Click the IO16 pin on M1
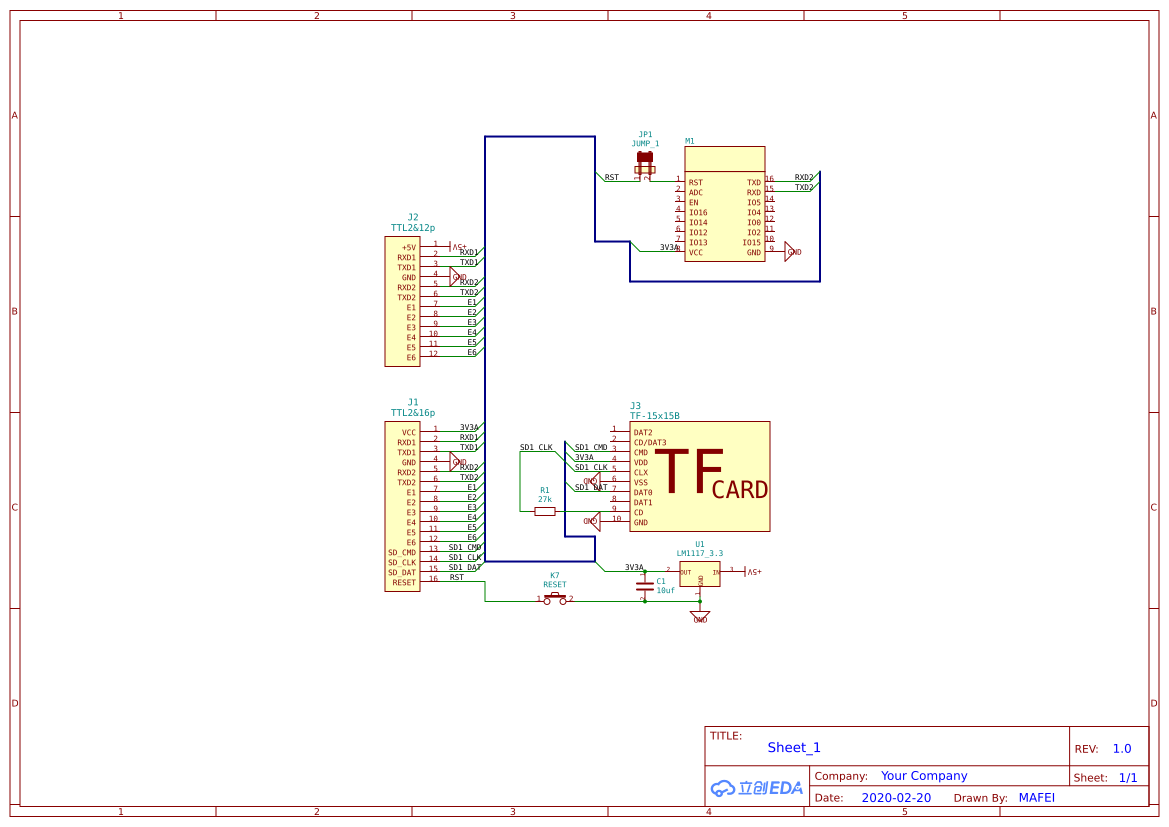Image resolution: width=1169 pixels, height=827 pixels. tap(698, 213)
